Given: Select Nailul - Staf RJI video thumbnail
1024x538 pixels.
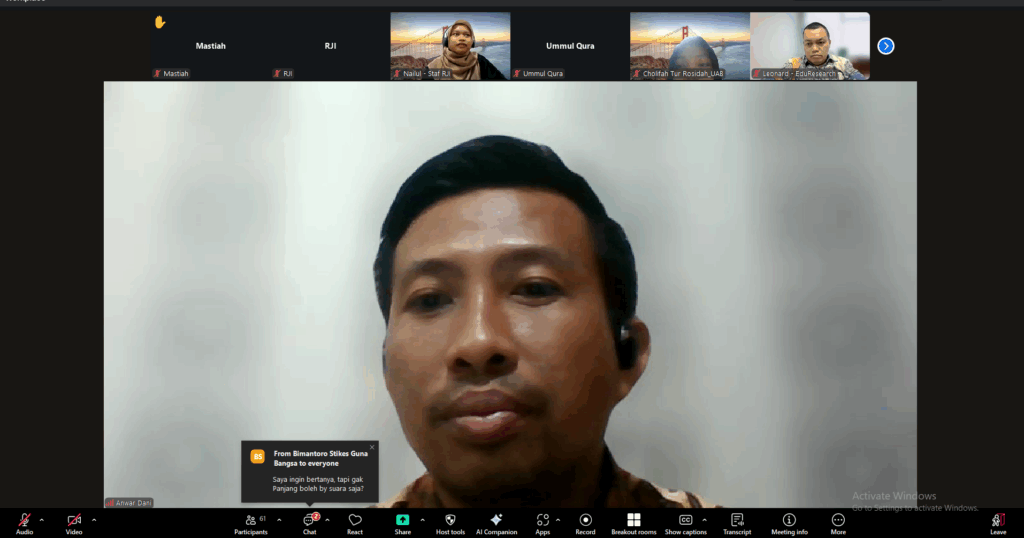Looking at the screenshot, I should [450, 46].
